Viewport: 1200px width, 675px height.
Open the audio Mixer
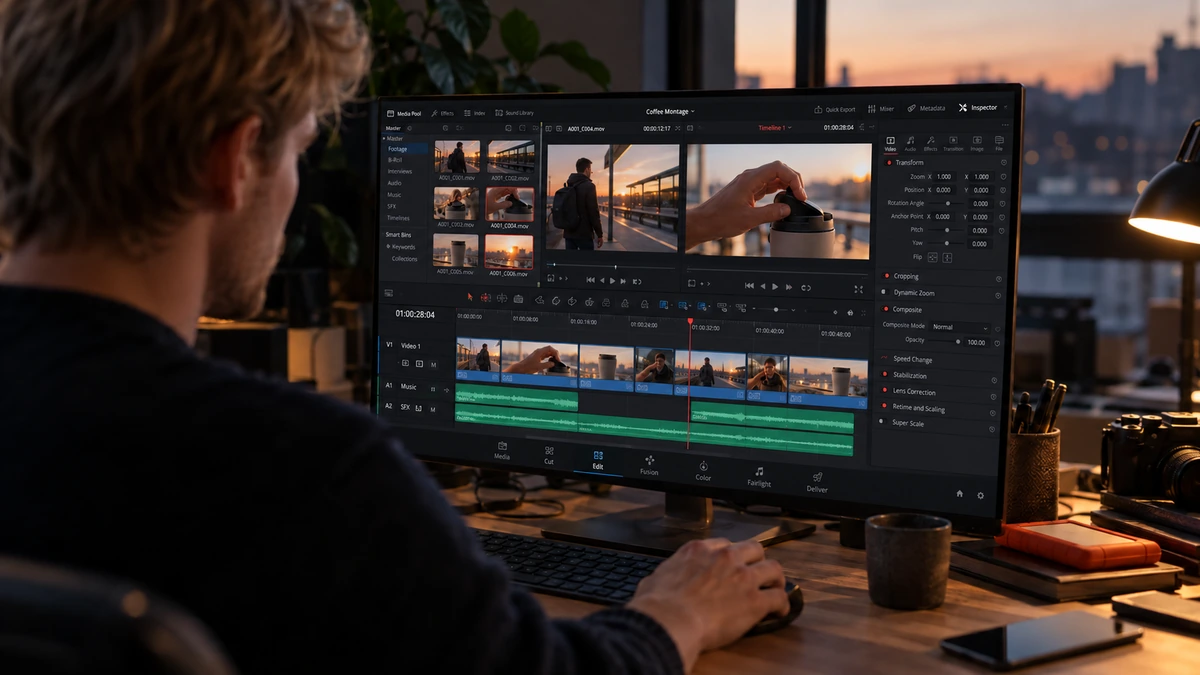(x=881, y=108)
